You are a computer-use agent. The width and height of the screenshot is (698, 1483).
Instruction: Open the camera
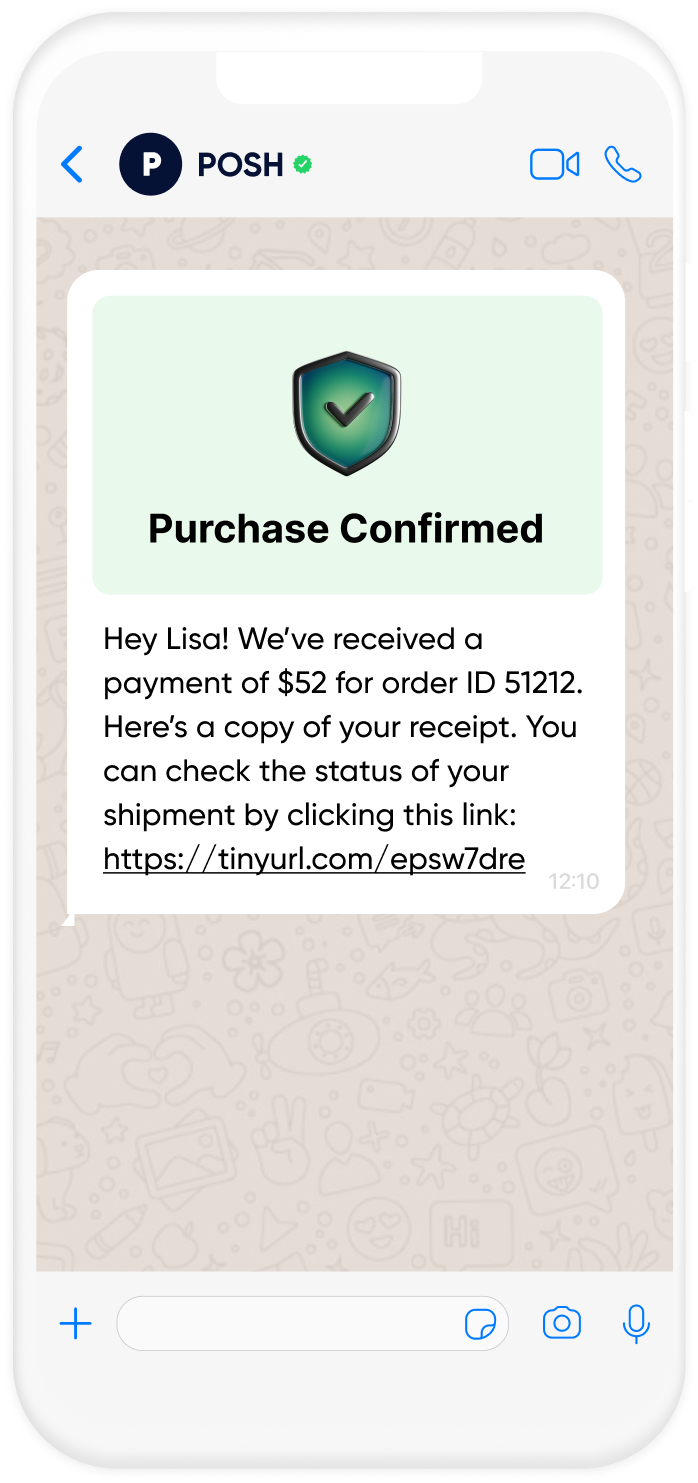[x=562, y=1324]
